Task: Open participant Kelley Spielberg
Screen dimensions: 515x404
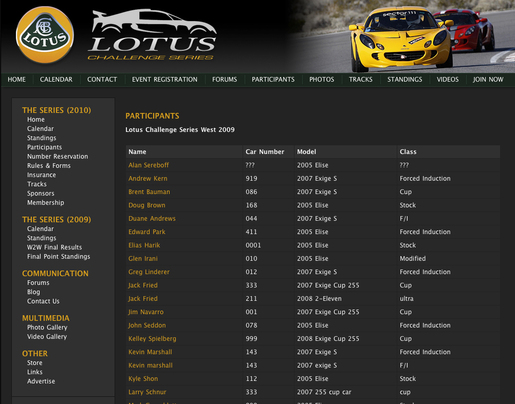Action: (152, 338)
